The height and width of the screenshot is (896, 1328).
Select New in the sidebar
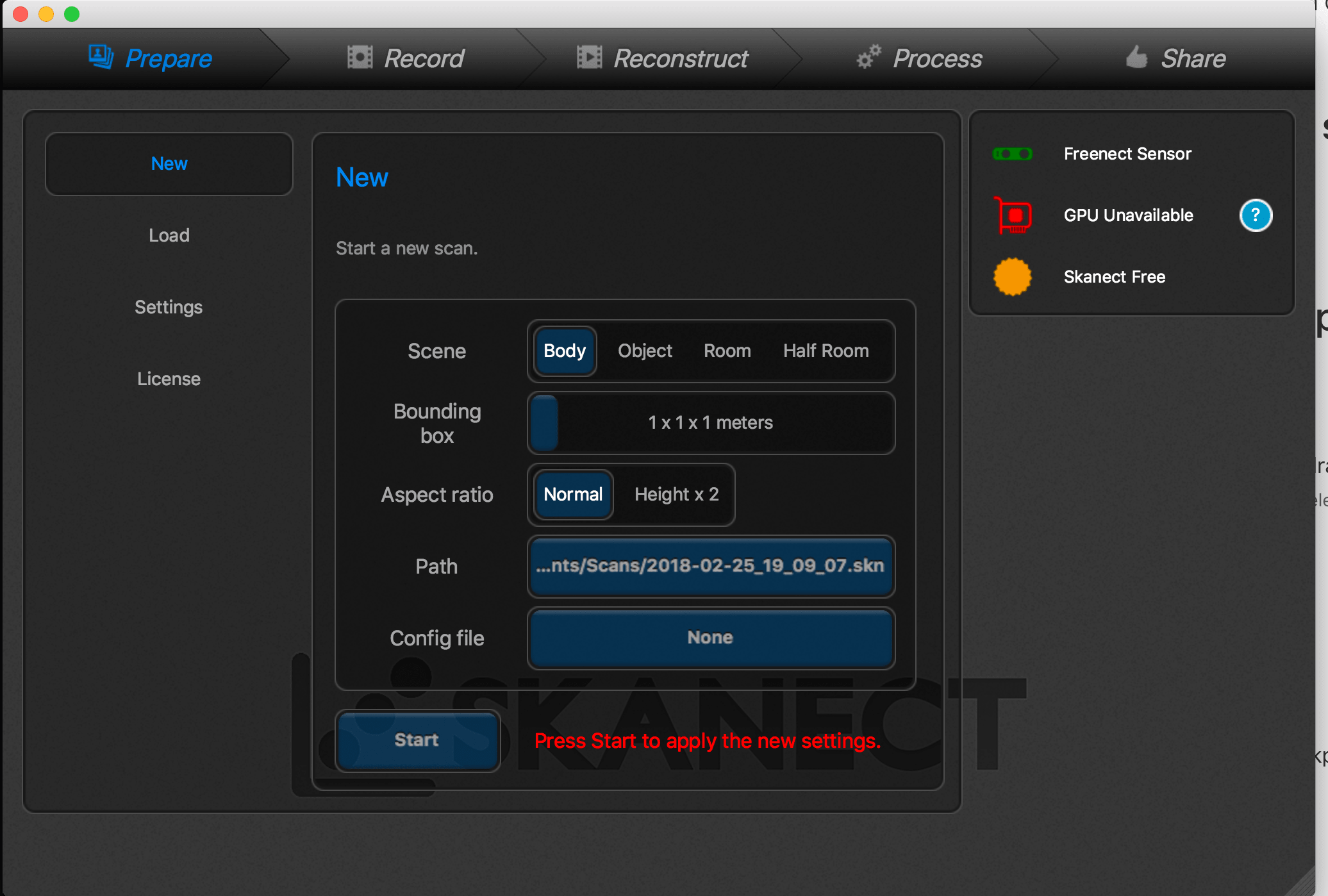click(169, 164)
